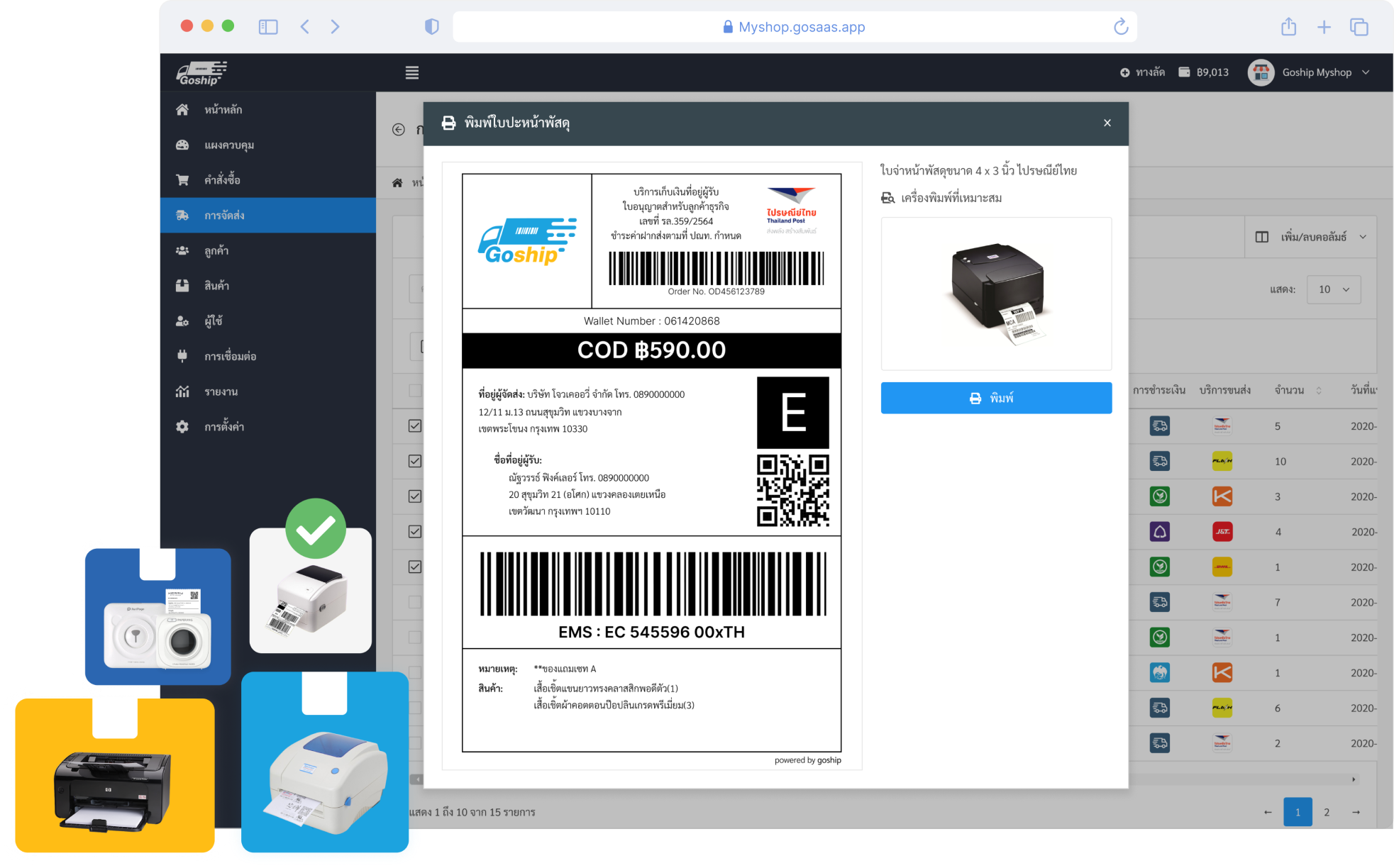Click the payment icon in quantity 5 row

[x=1160, y=426]
